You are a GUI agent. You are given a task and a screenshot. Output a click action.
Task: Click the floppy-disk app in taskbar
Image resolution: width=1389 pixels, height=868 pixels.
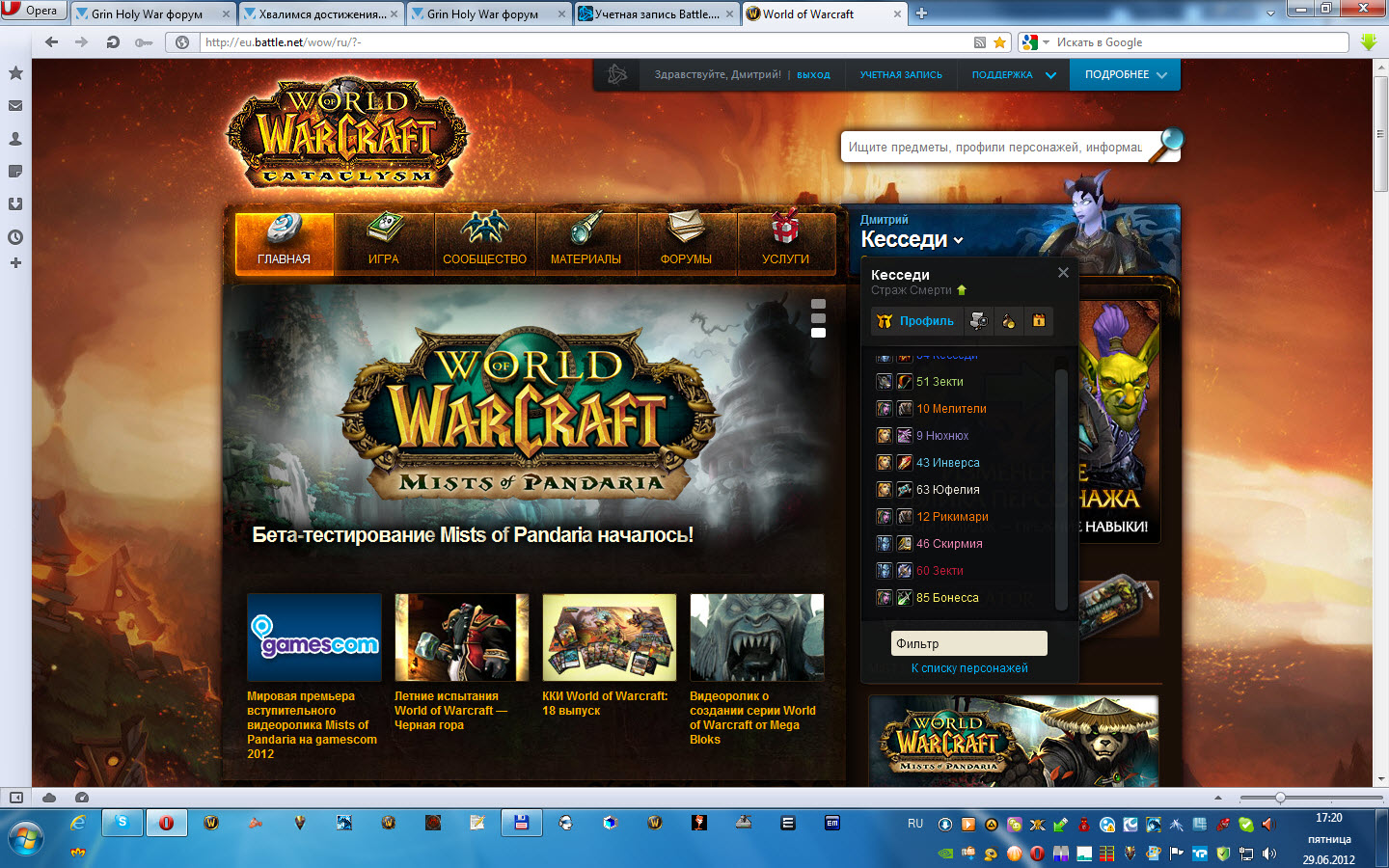(521, 823)
